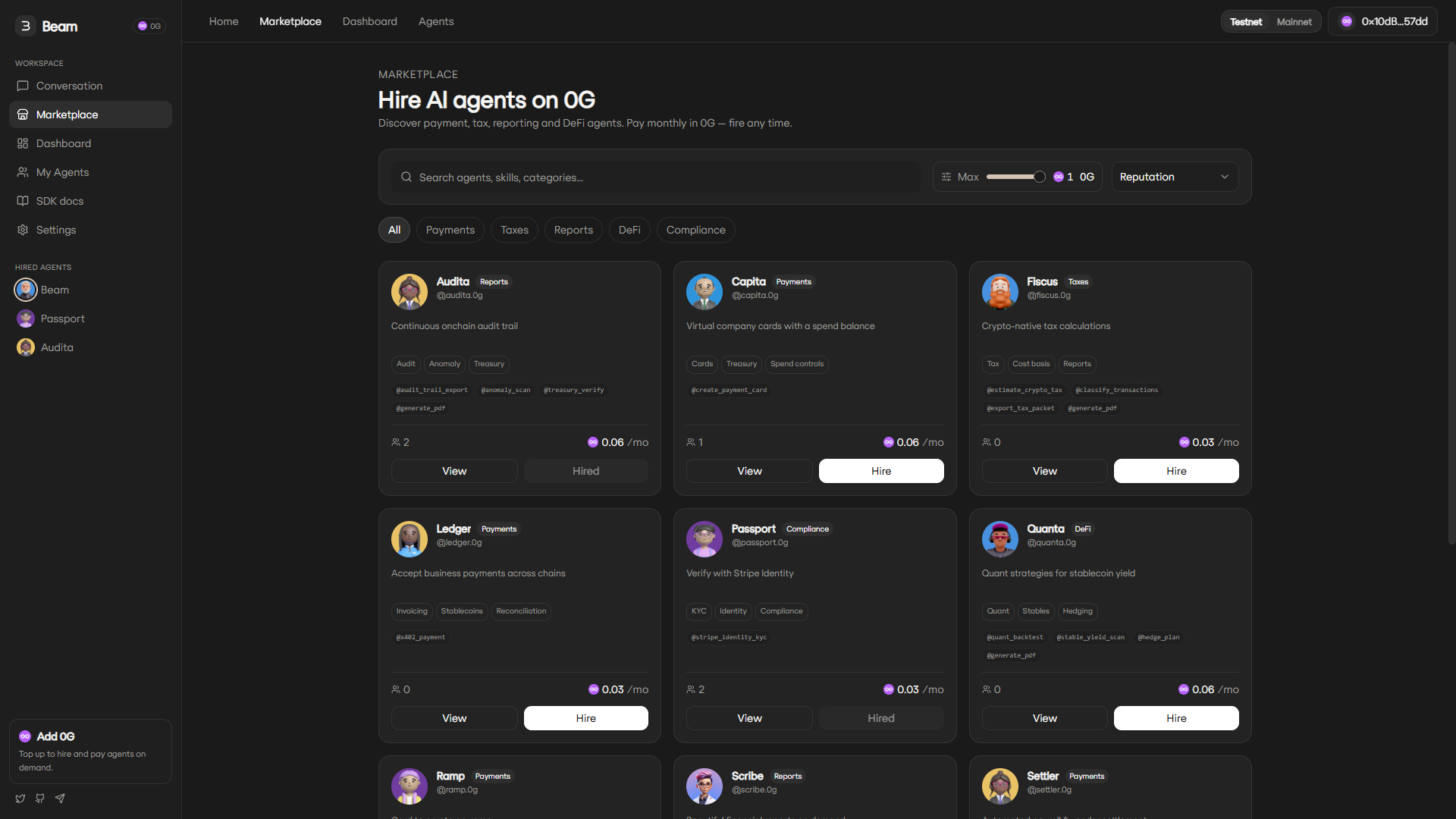
Task: Open the sidebar Dashboard grid icon
Action: [x=23, y=143]
